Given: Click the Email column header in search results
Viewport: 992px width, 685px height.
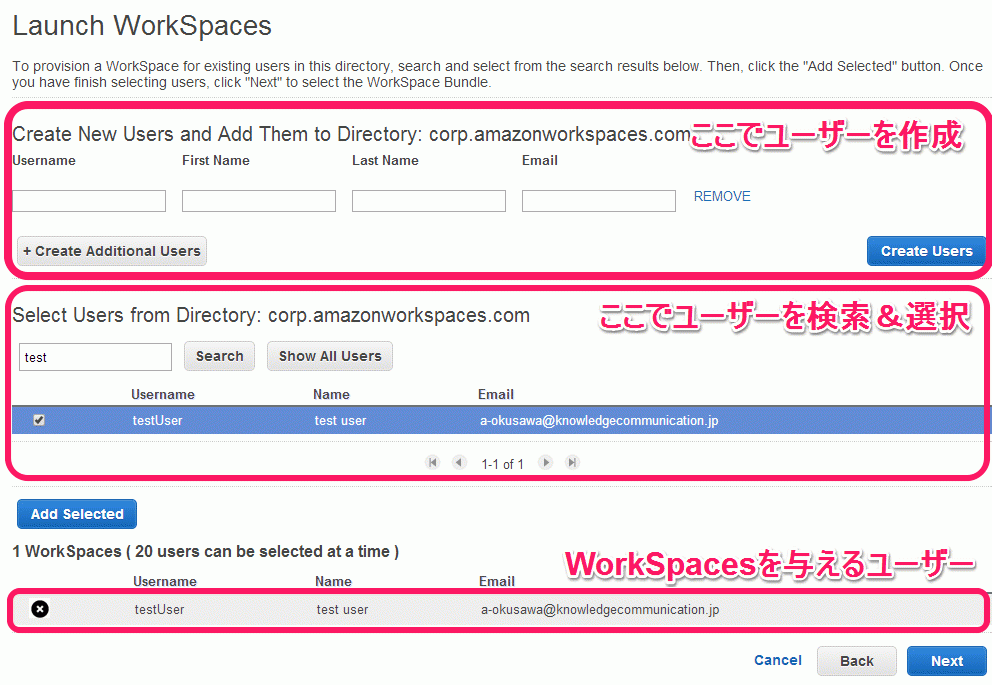Looking at the screenshot, I should (x=495, y=395).
